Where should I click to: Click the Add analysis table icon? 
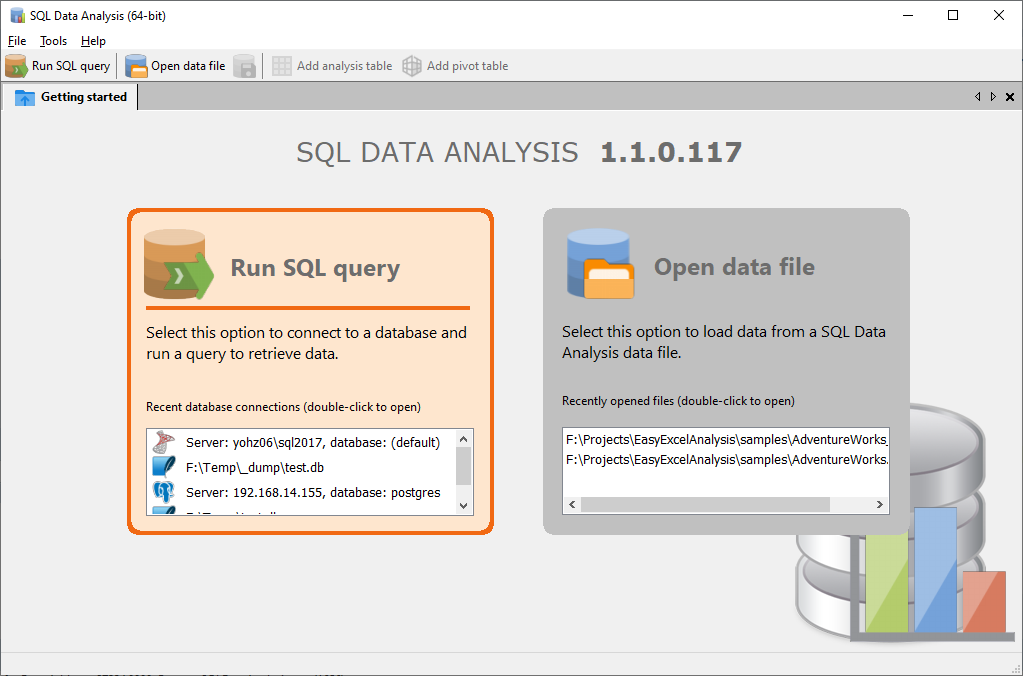click(280, 65)
